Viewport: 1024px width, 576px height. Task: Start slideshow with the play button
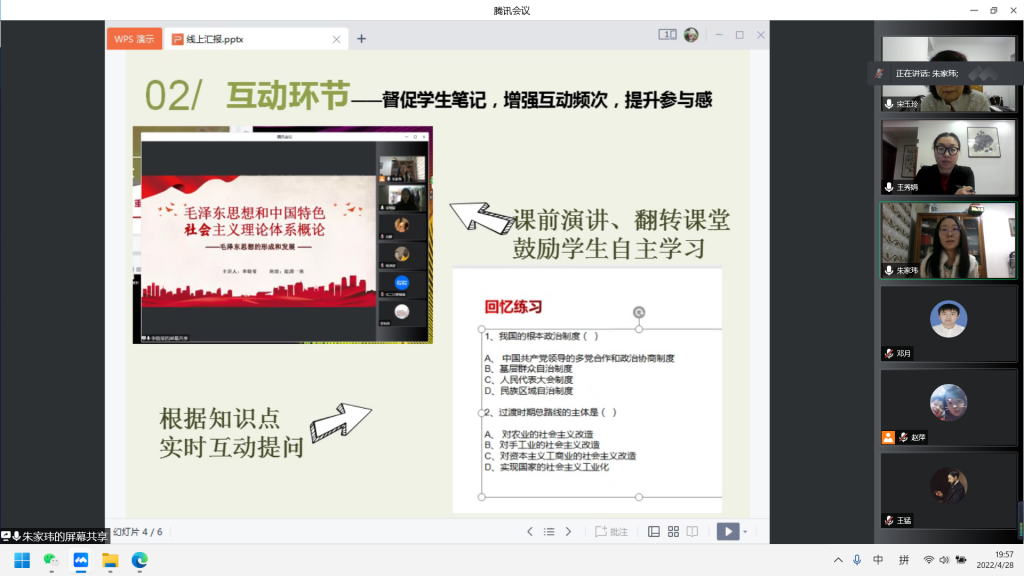click(x=727, y=532)
